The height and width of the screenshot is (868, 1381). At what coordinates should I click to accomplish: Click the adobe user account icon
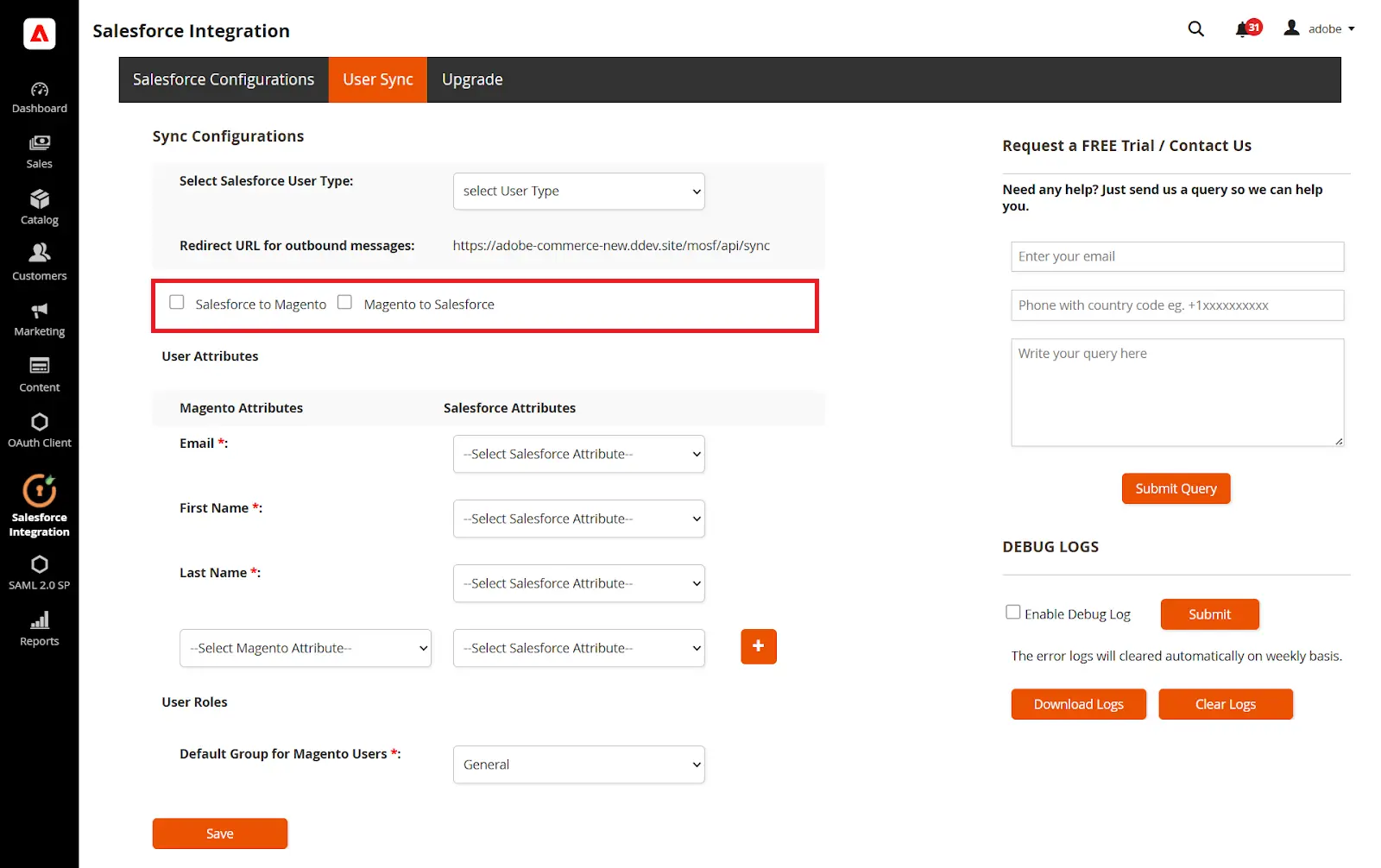point(1291,28)
